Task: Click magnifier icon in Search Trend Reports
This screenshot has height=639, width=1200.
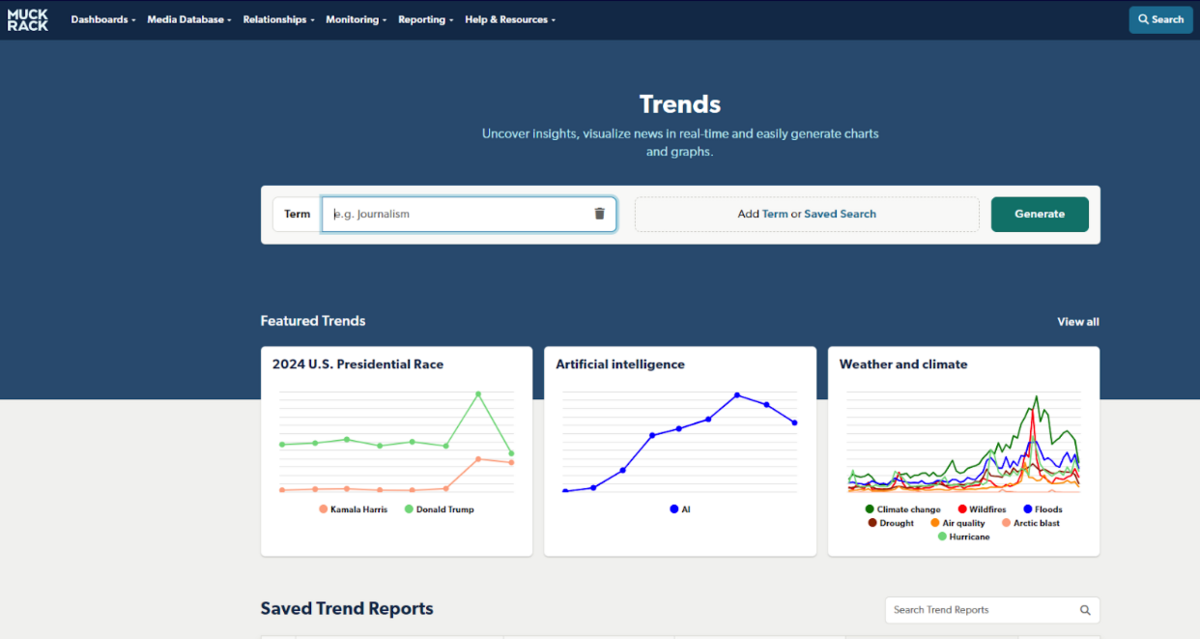Action: click(1085, 610)
